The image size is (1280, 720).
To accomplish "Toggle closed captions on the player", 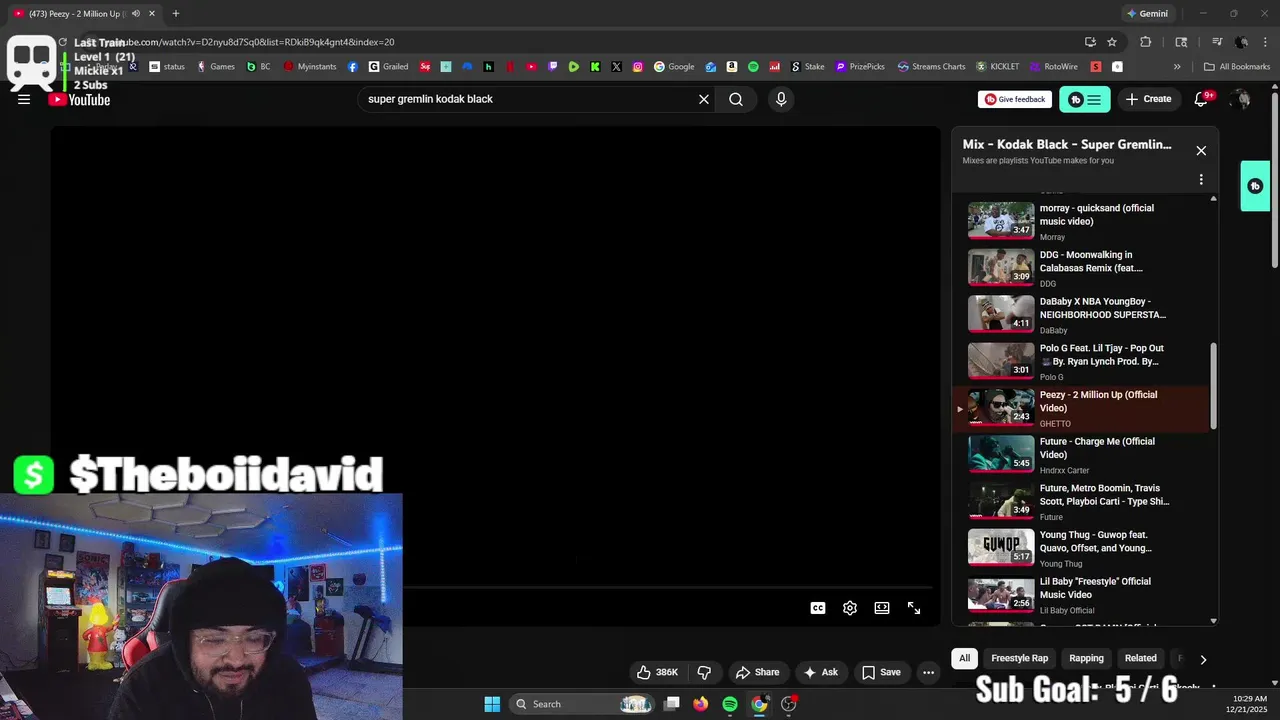I will pos(818,608).
